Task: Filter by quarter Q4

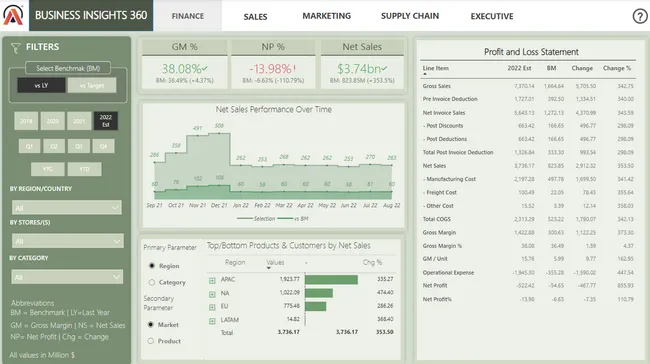Action: click(104, 146)
